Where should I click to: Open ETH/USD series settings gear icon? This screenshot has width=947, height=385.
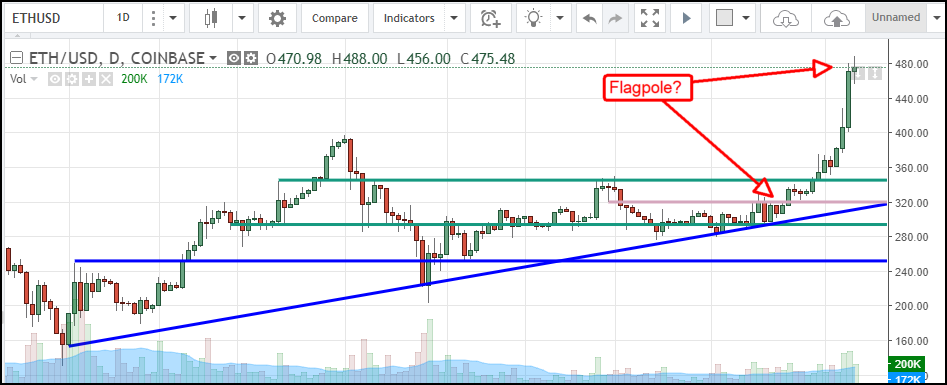click(251, 59)
